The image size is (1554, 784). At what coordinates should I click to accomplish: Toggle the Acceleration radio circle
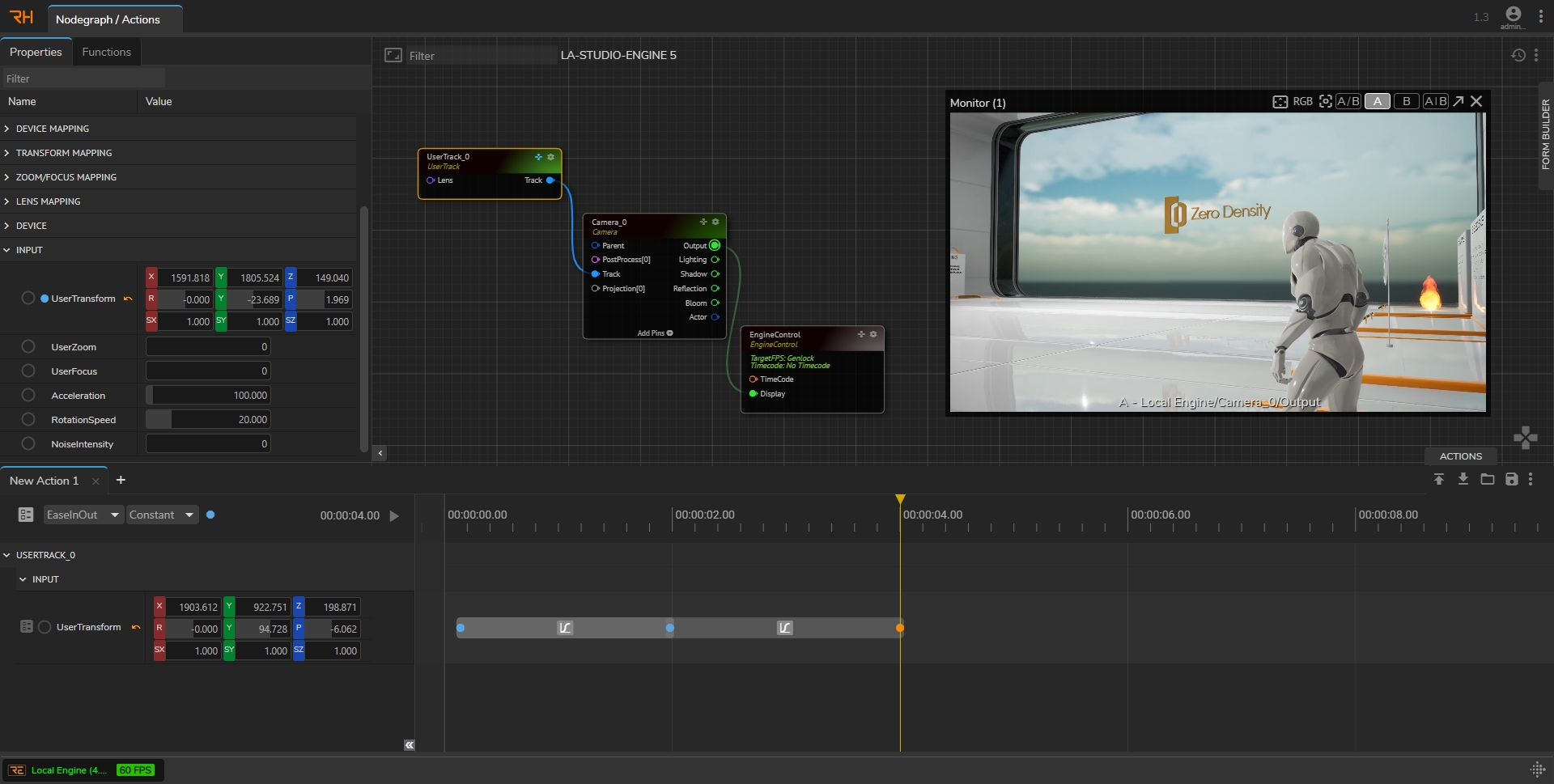(x=28, y=396)
